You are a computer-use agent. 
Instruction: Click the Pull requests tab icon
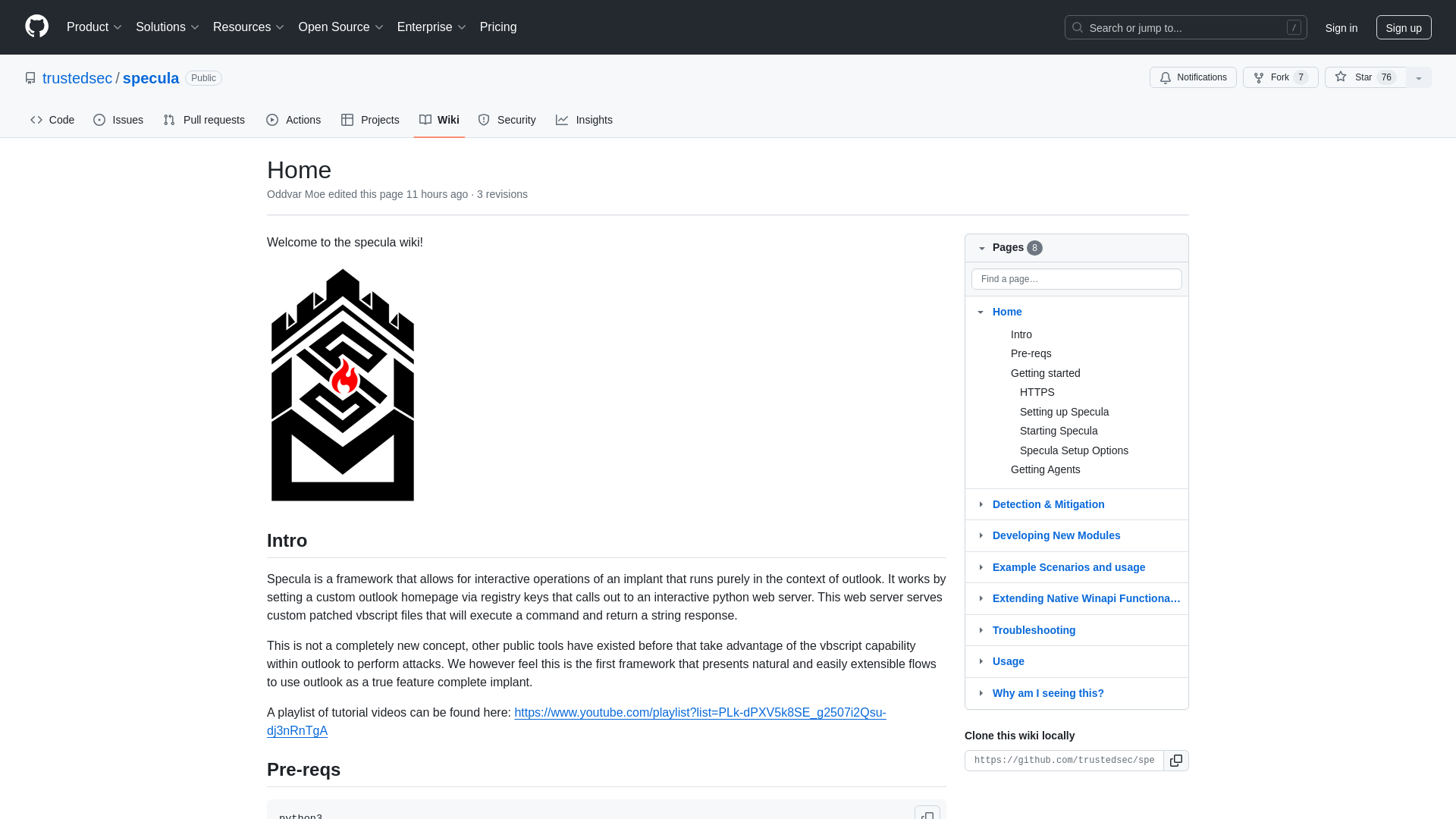[x=169, y=120]
